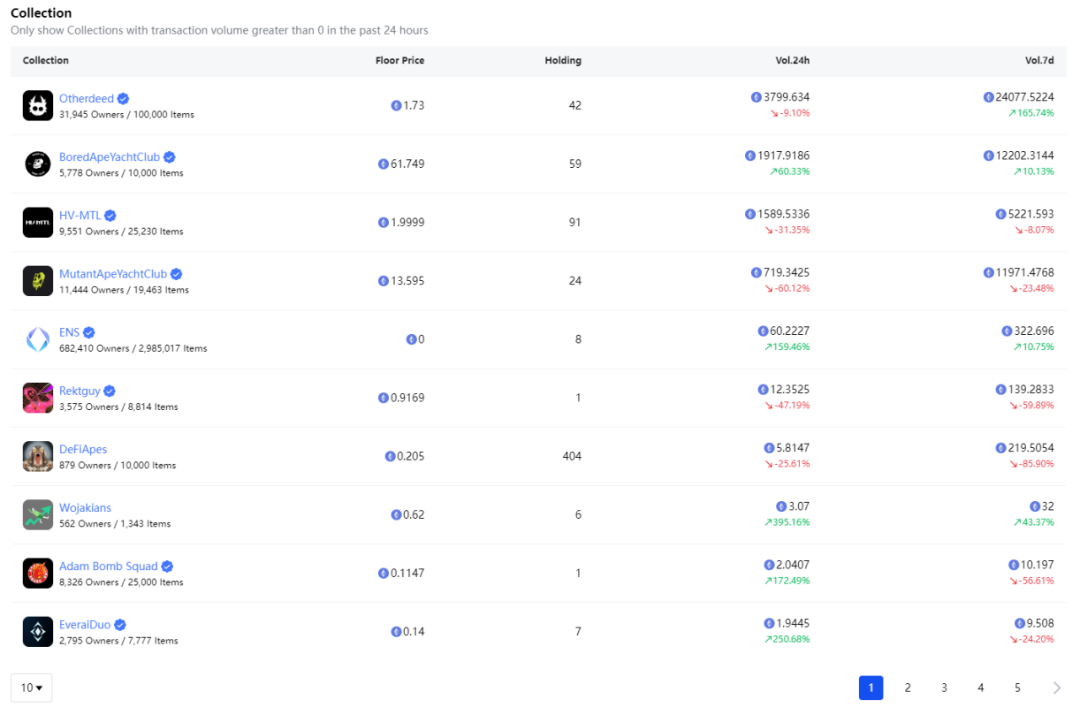Click the HV-MTL collection logo

click(x=37, y=222)
